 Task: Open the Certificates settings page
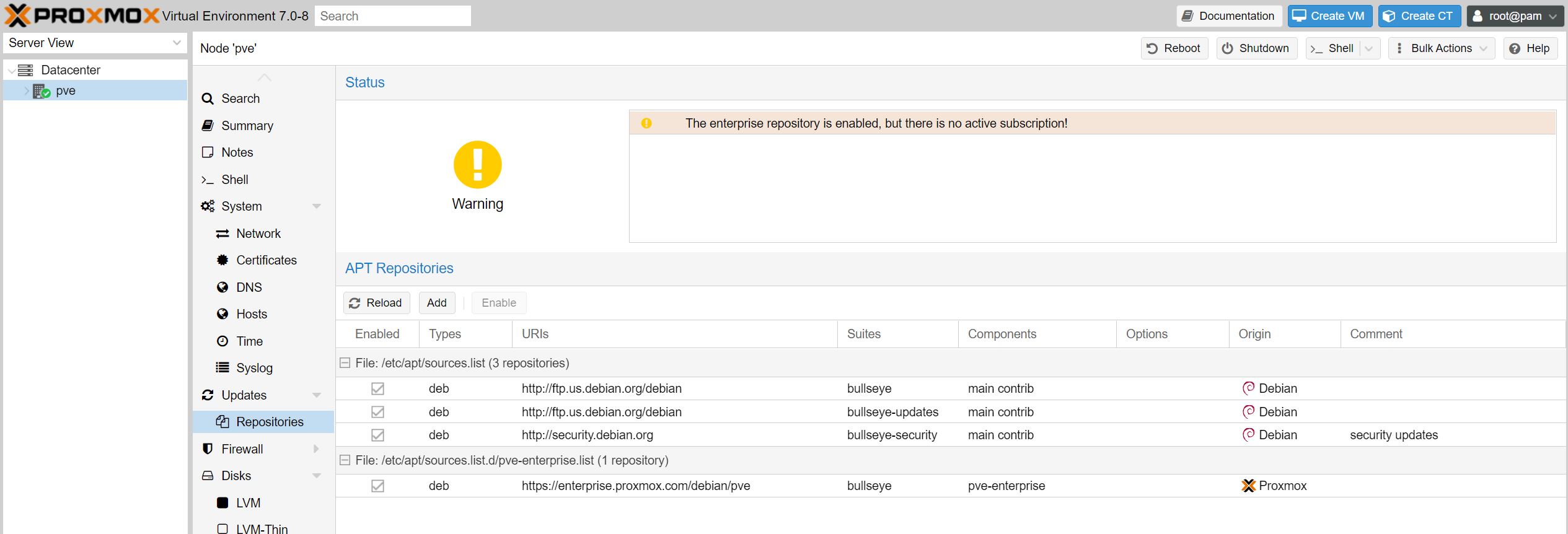click(x=266, y=260)
